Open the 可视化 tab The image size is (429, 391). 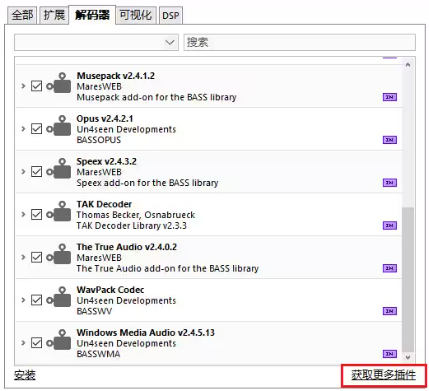[136, 15]
